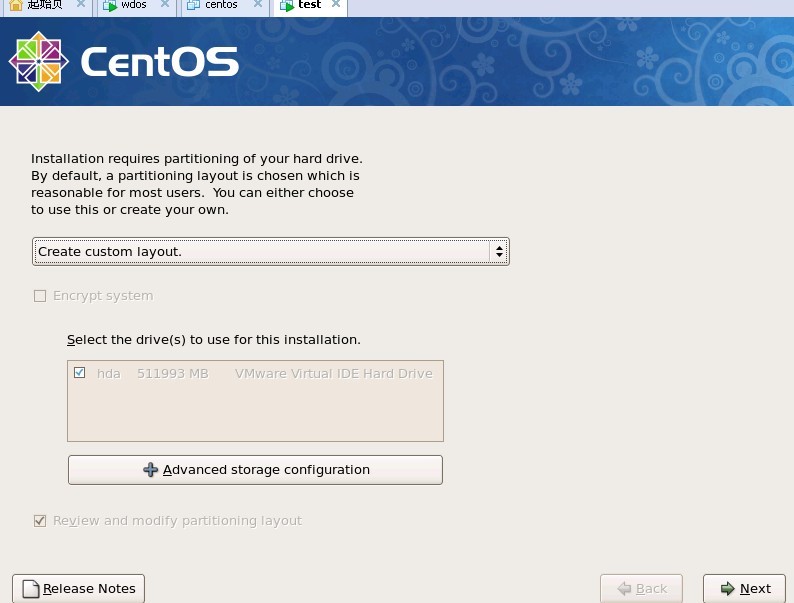This screenshot has width=794, height=603.
Task: Close the test tab
Action: pyautogui.click(x=336, y=5)
